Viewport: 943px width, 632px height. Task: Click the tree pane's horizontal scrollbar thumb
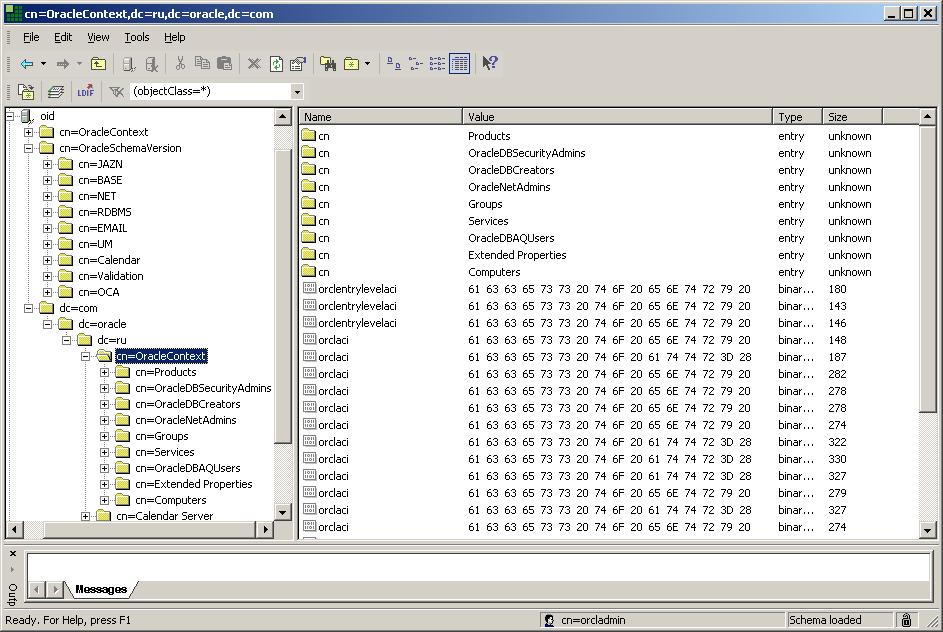[x=150, y=529]
